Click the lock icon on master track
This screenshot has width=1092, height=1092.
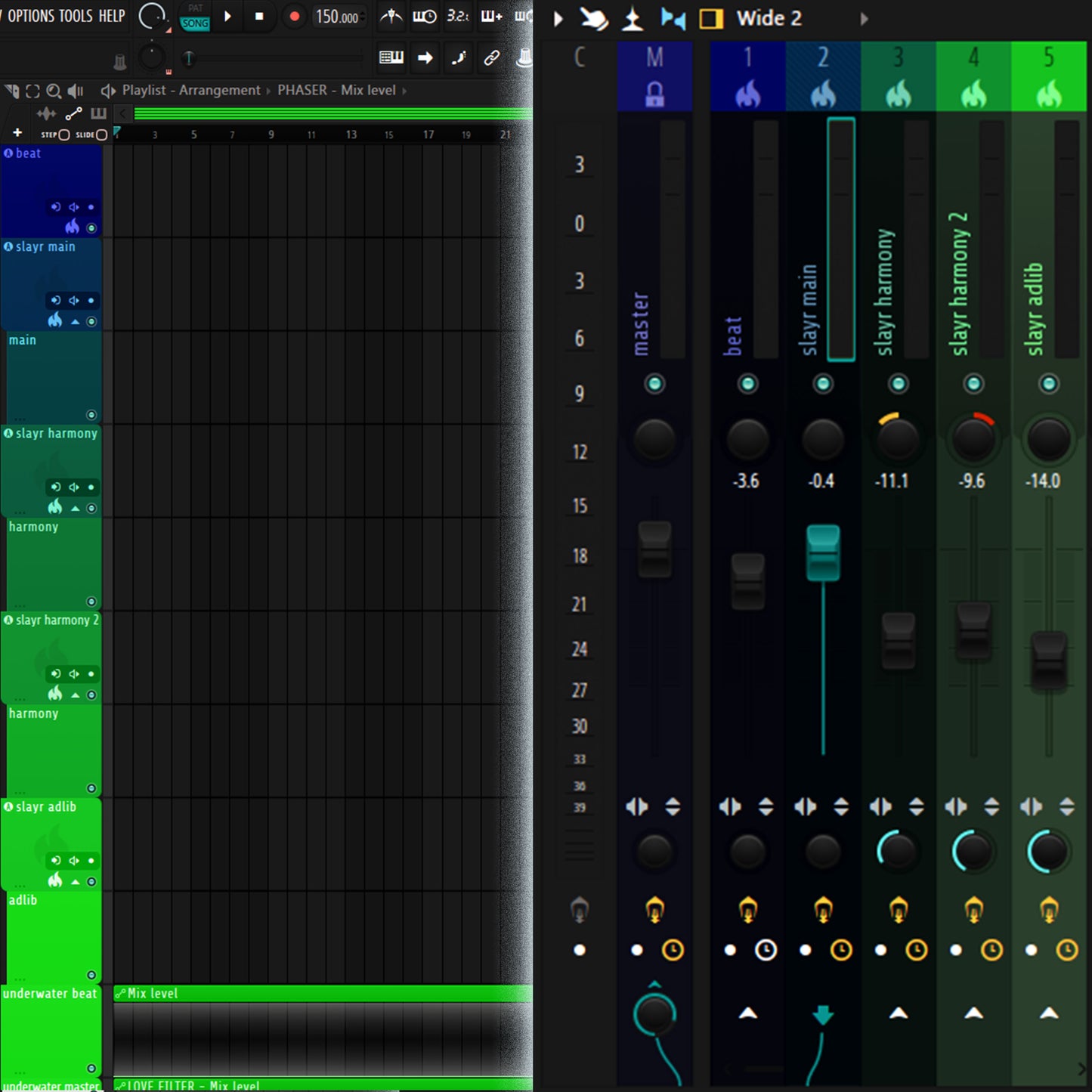click(x=654, y=94)
